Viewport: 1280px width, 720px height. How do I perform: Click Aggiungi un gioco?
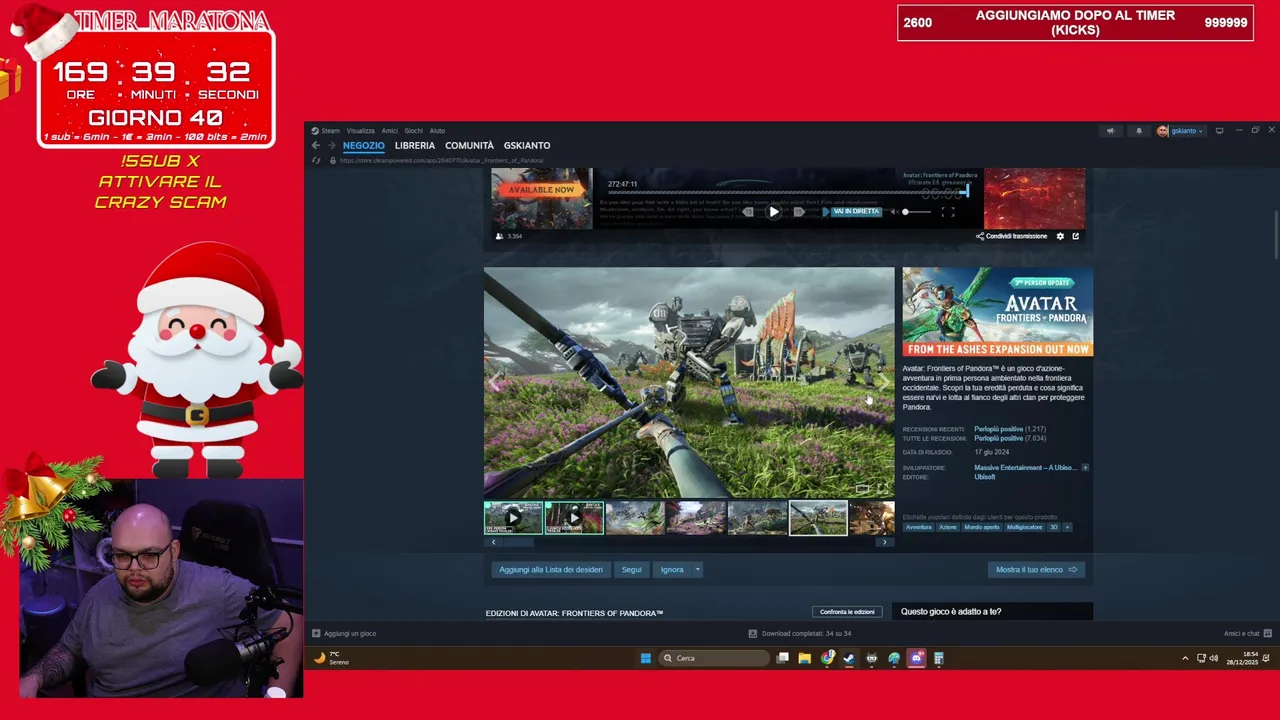[343, 633]
